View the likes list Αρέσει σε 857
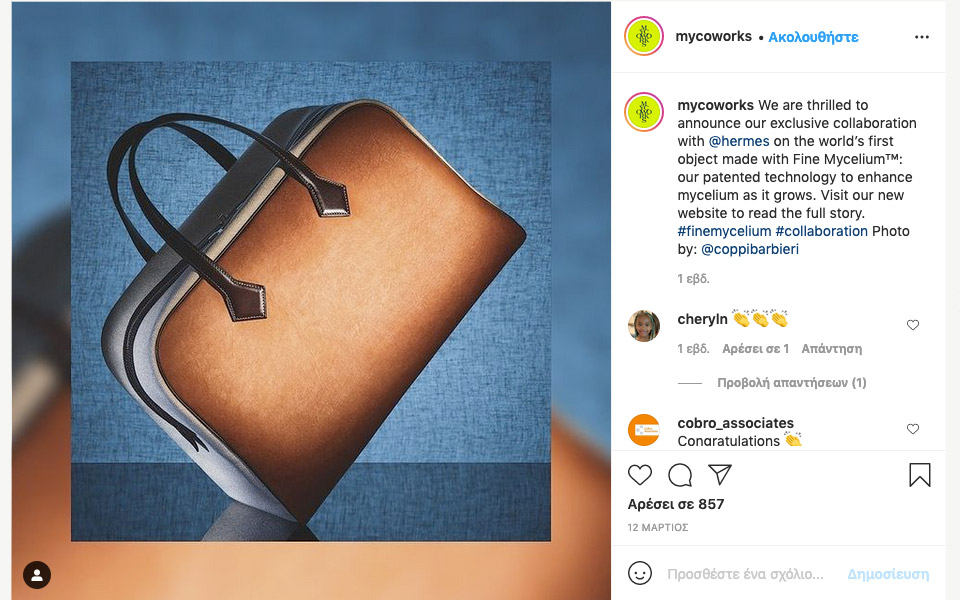The image size is (960, 600). (676, 504)
